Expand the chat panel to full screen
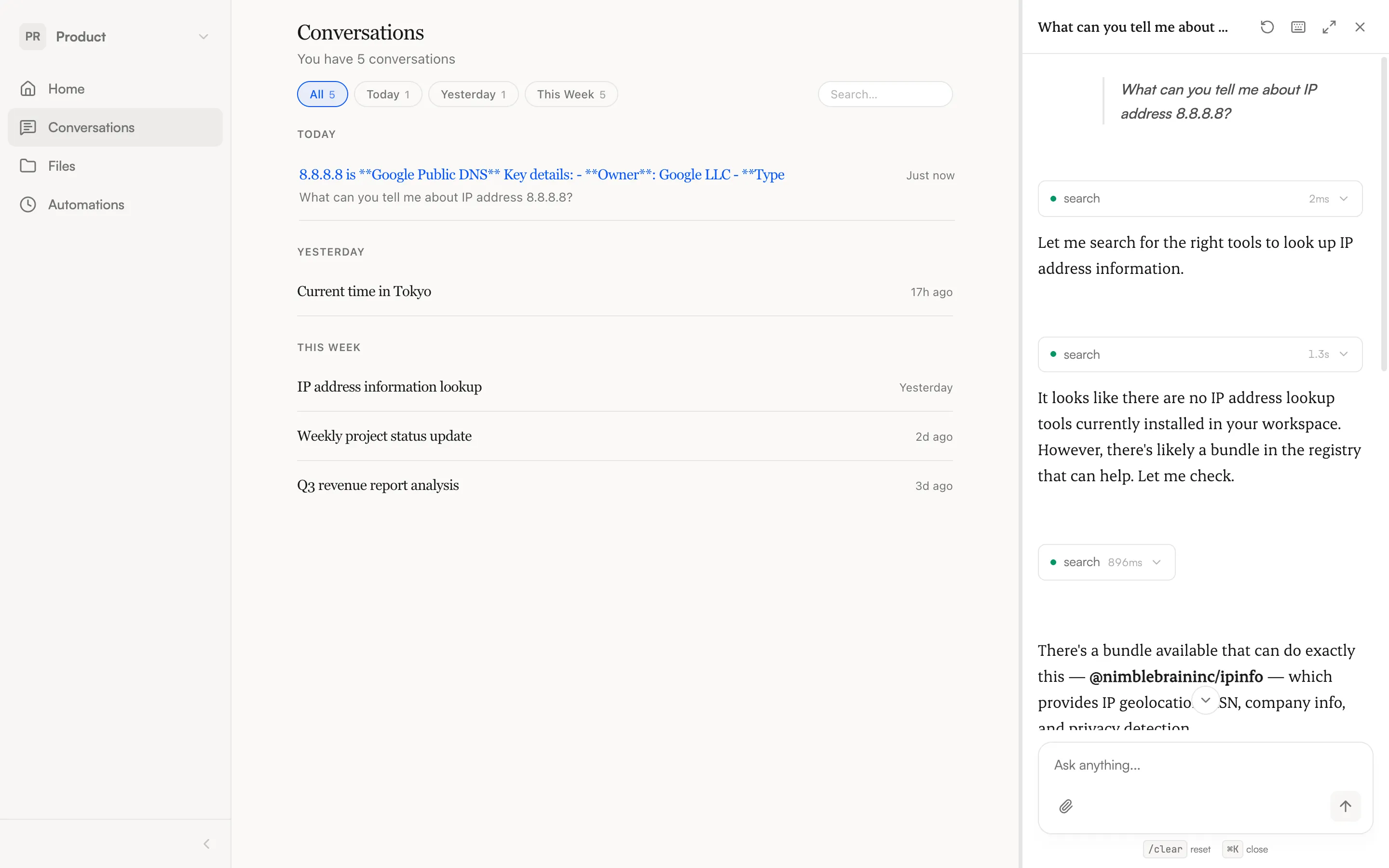 point(1329,27)
